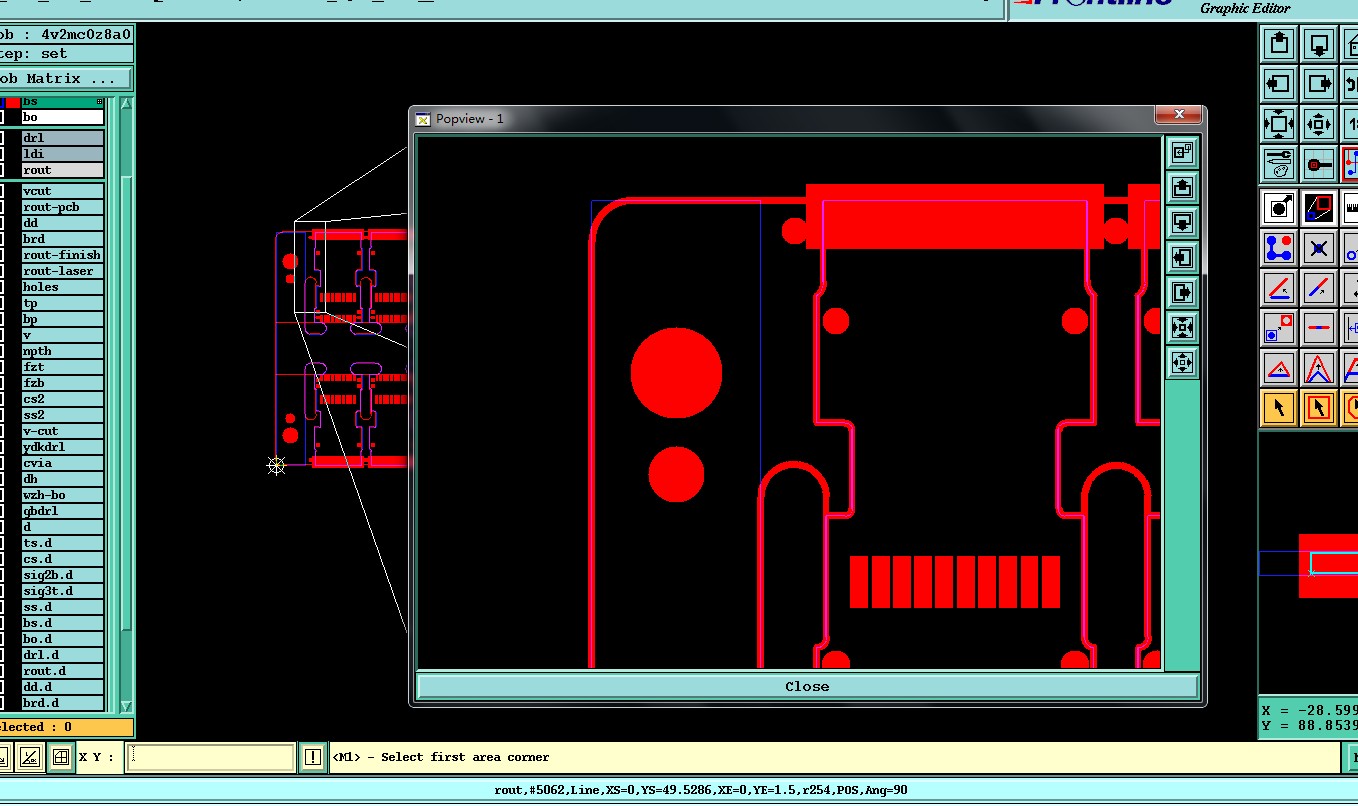This screenshot has height=806, width=1358.
Task: Open the tools and palette options icon
Action: click(1279, 164)
